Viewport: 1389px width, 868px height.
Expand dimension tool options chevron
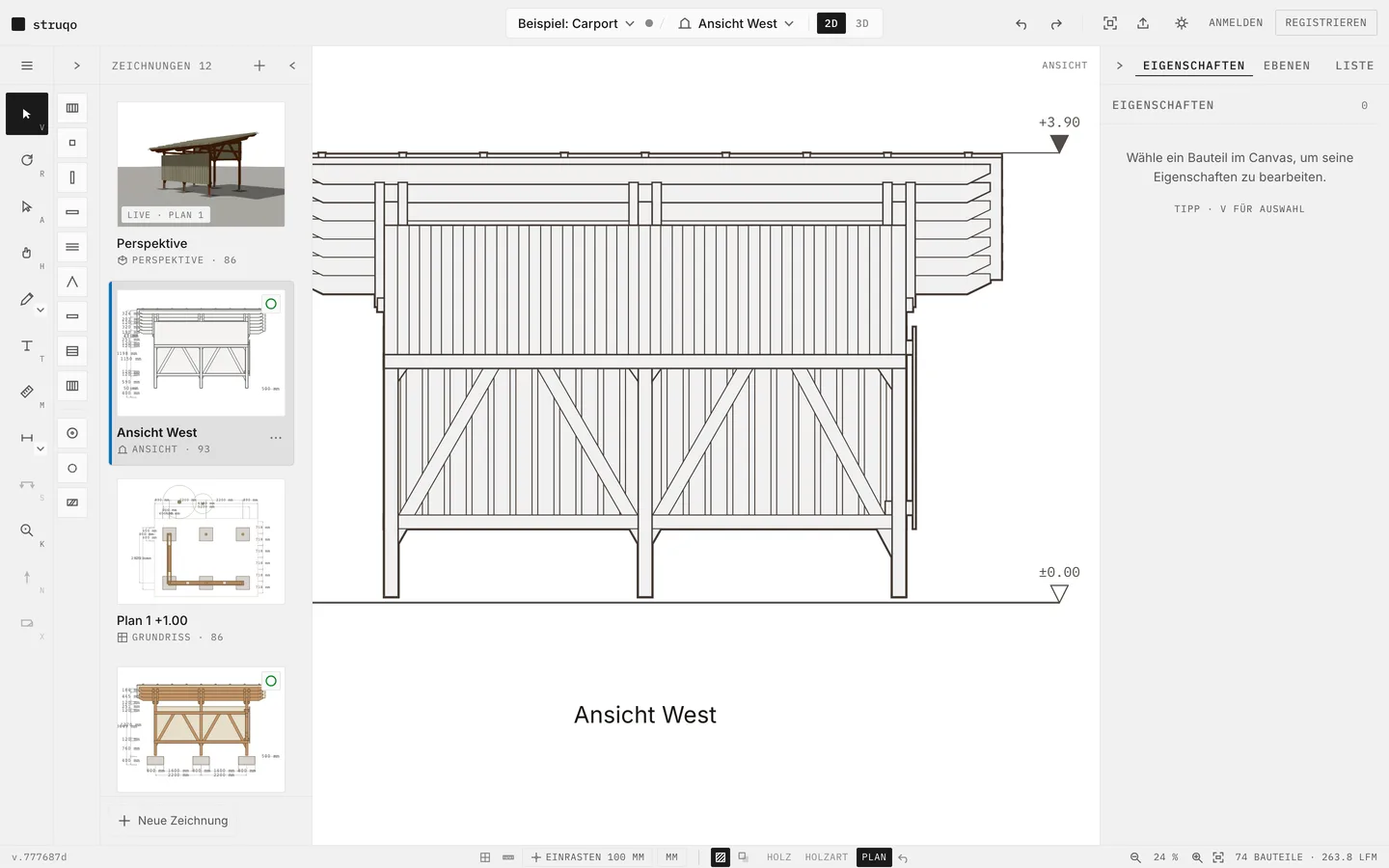click(x=41, y=449)
